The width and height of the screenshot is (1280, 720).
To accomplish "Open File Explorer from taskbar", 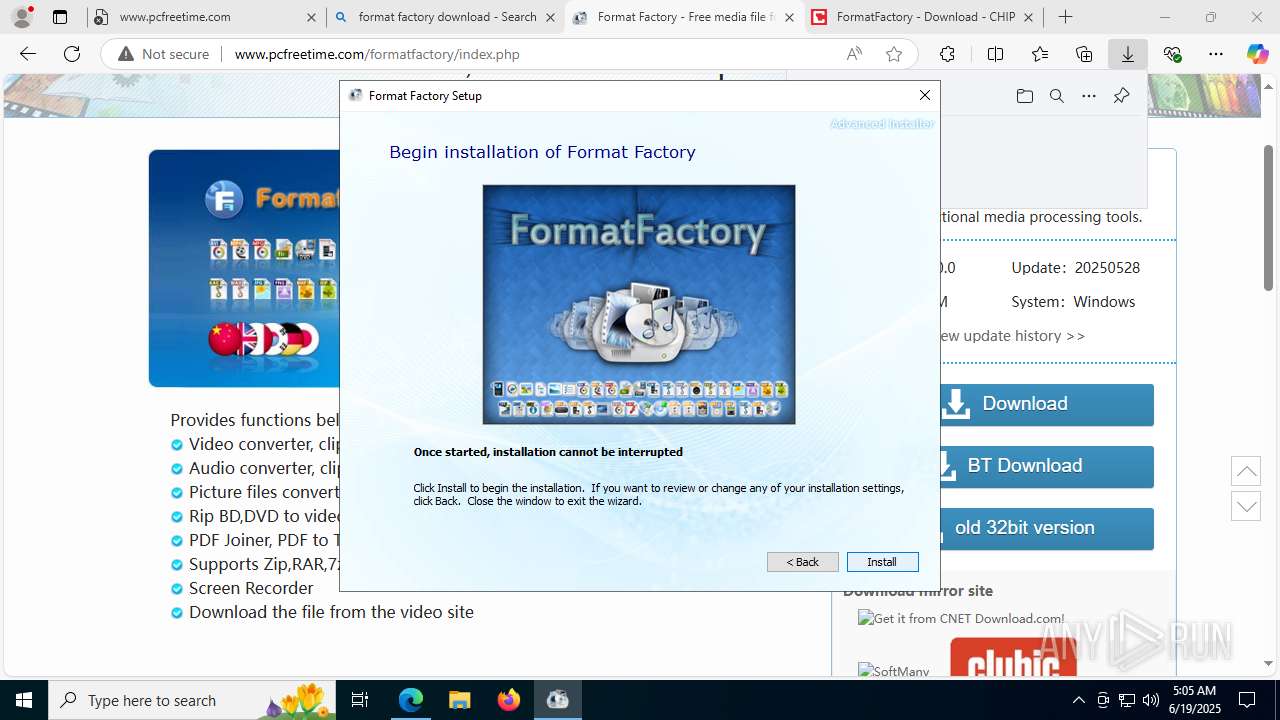I will pyautogui.click(x=459, y=700).
